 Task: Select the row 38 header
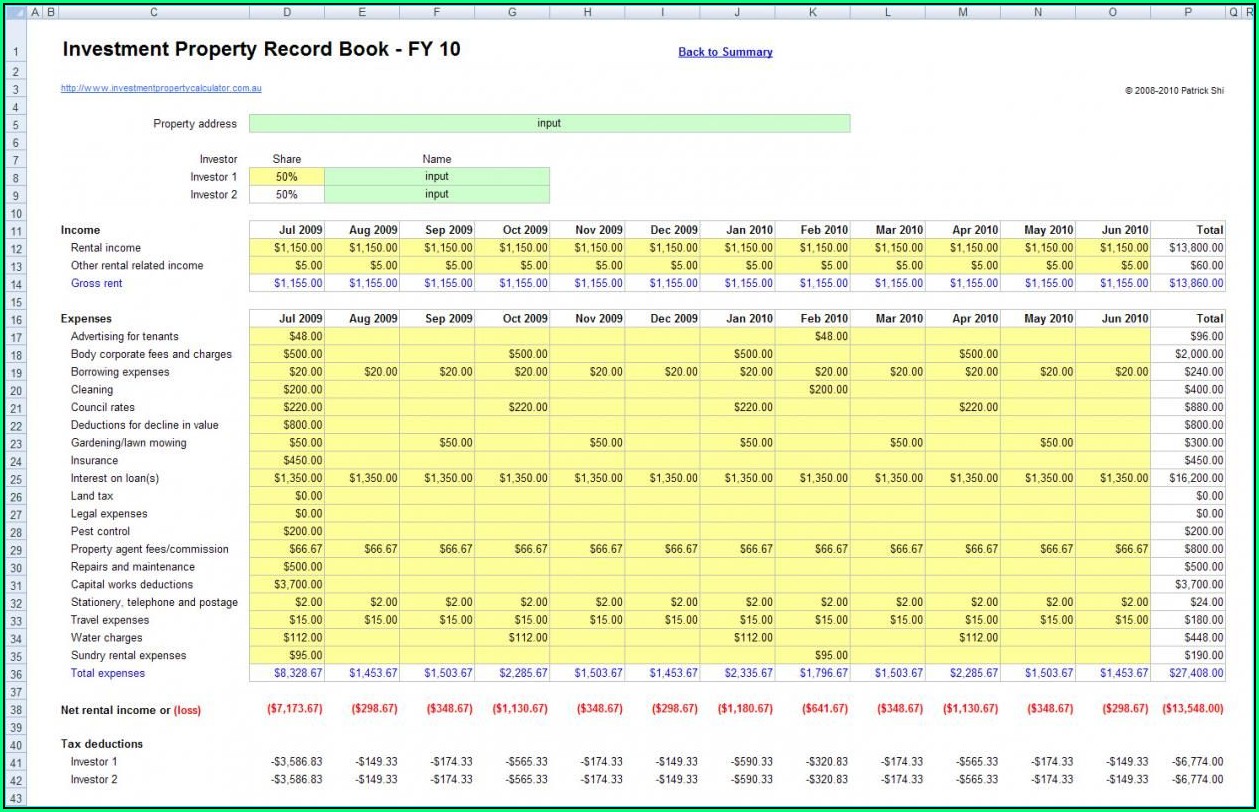16,710
